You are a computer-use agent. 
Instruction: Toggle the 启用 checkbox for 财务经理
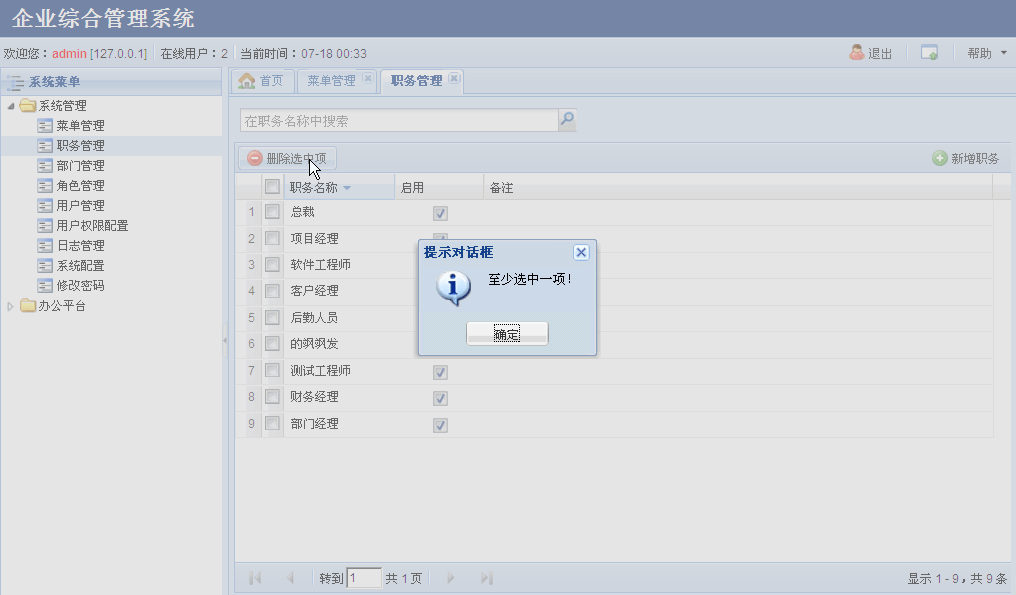[440, 398]
